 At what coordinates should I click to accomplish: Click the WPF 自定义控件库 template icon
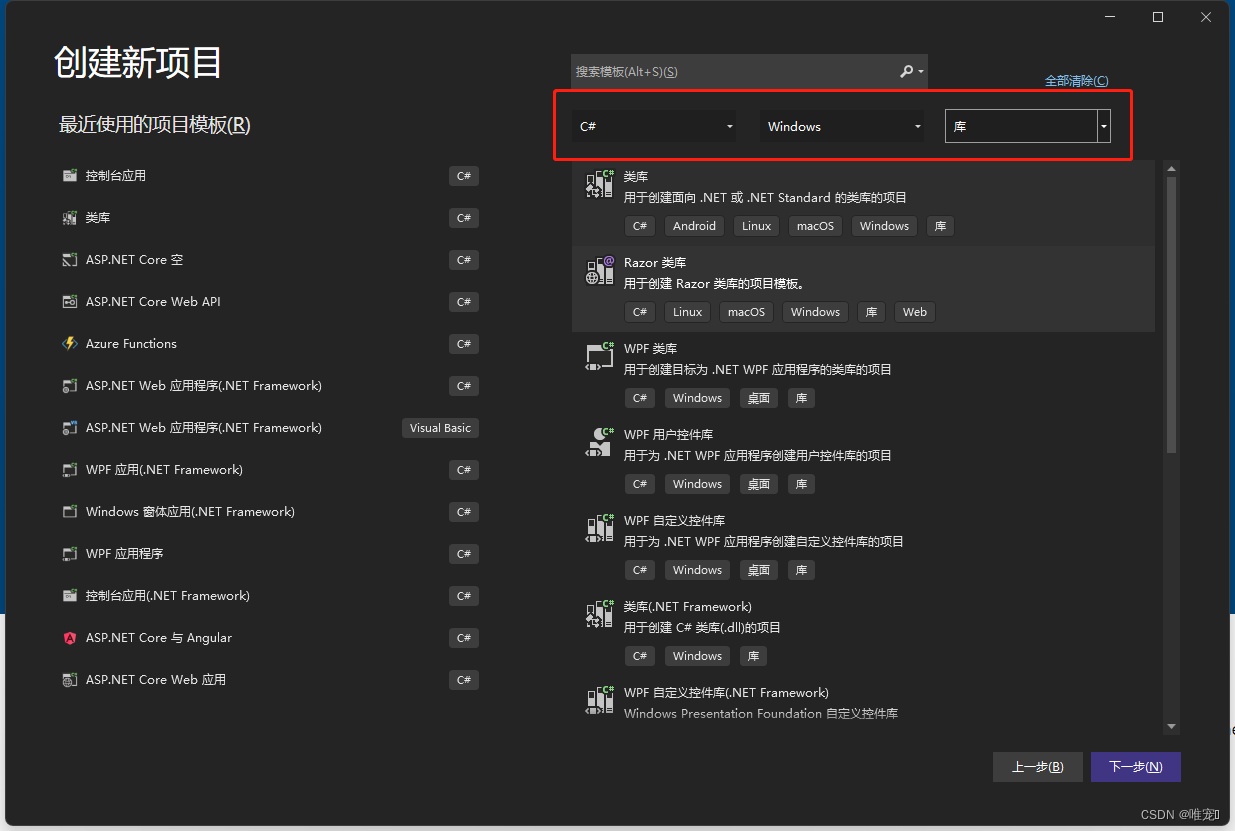coord(599,528)
